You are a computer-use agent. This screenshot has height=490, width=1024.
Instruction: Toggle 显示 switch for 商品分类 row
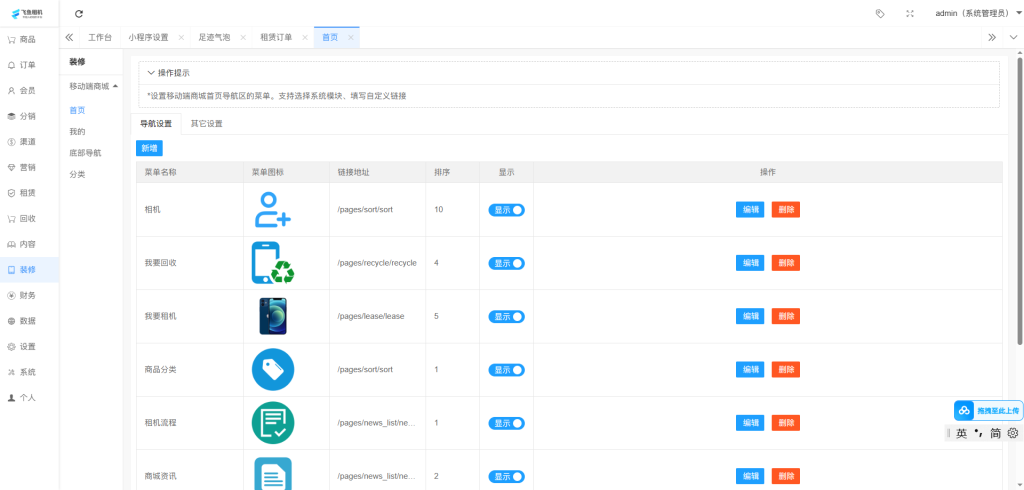coord(507,370)
